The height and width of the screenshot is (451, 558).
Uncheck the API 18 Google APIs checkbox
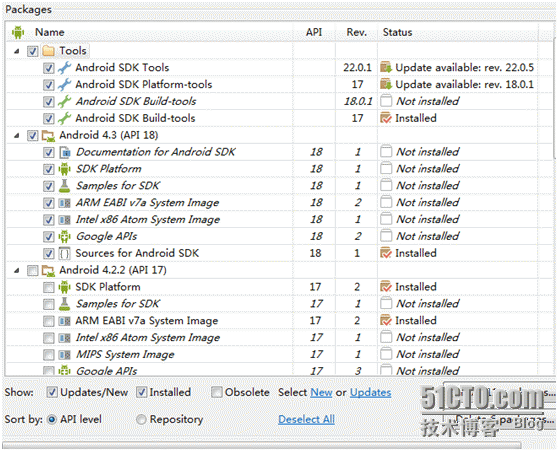(49, 237)
